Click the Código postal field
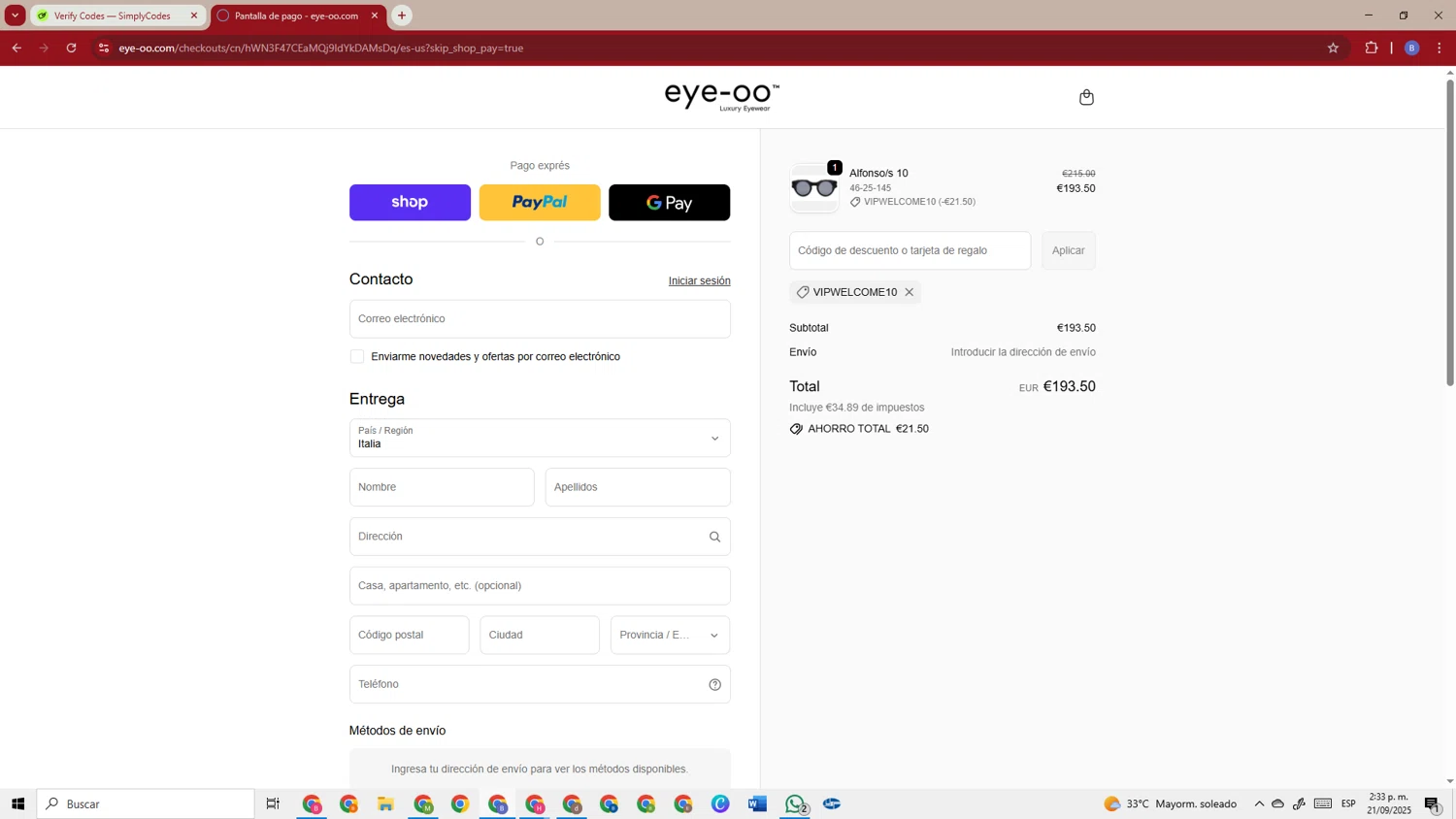Screen dimensions: 1456x819 (409, 635)
